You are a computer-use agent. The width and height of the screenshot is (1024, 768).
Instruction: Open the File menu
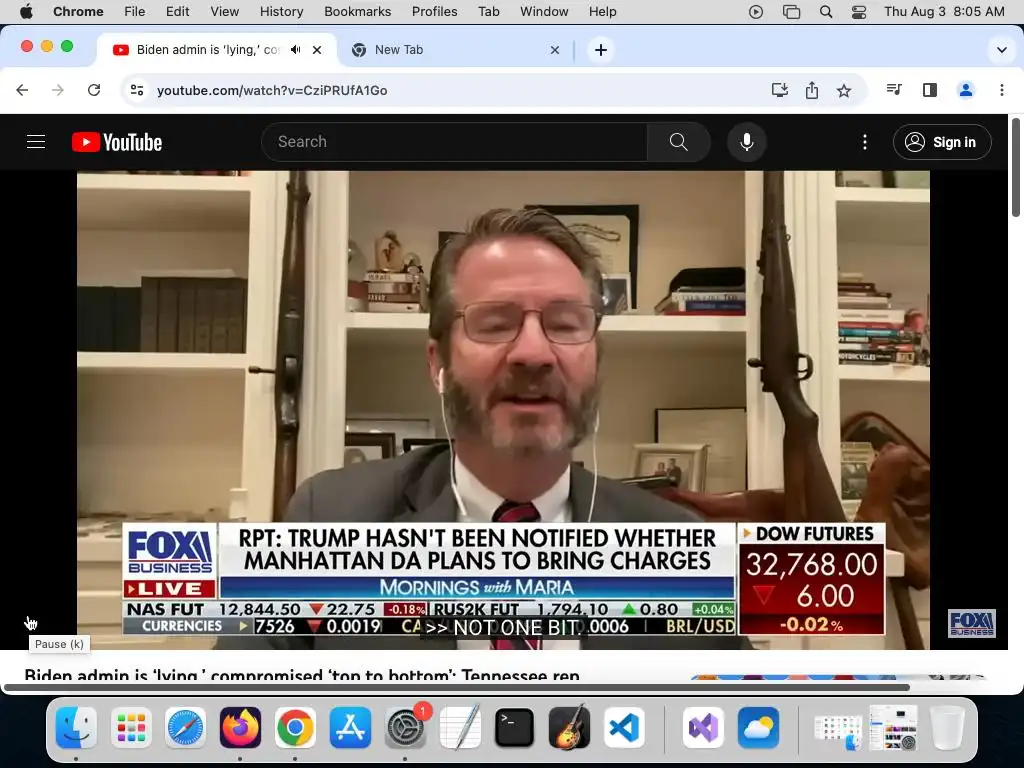tap(135, 12)
